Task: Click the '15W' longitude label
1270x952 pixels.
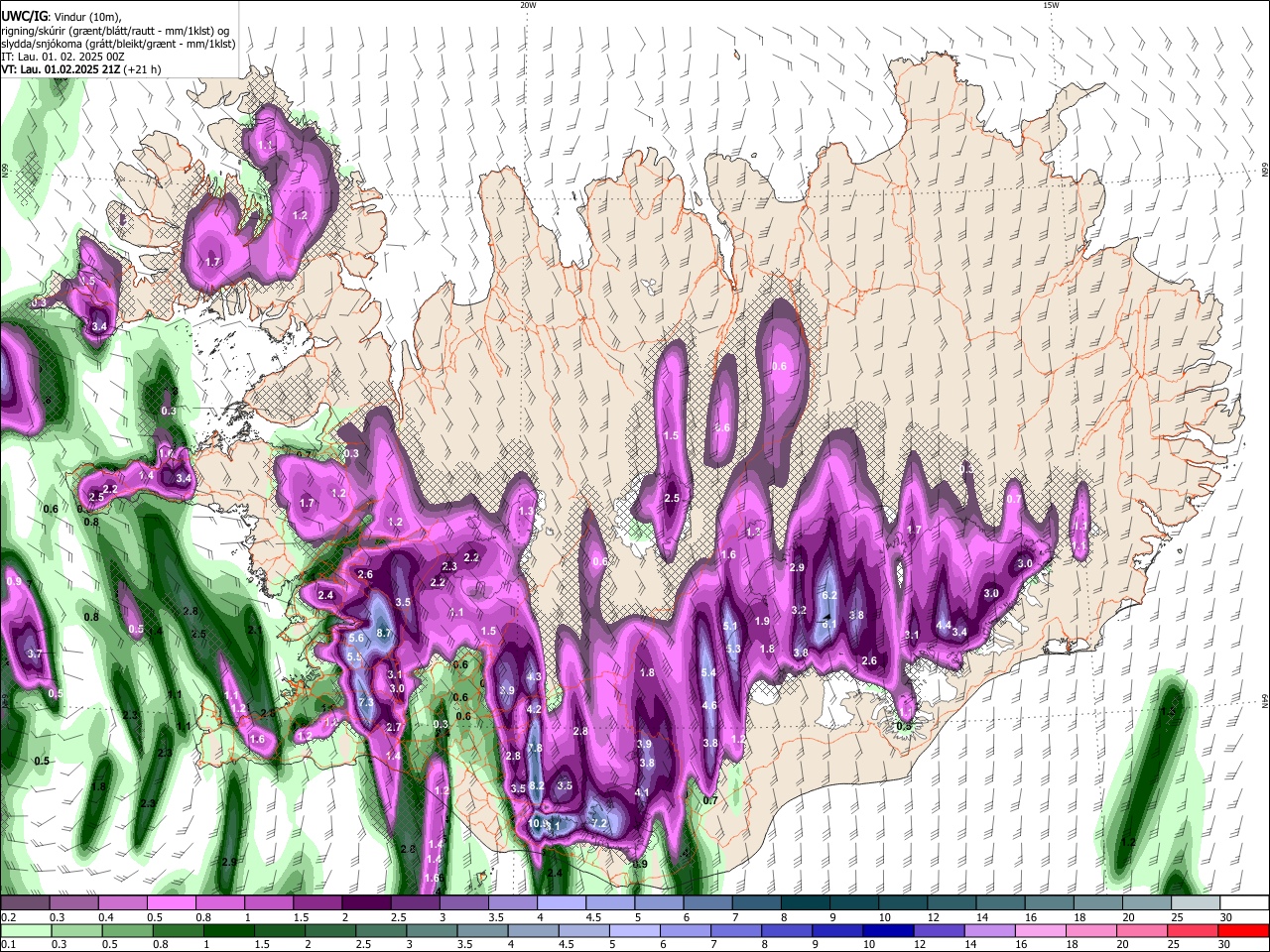Action: tap(1051, 5)
